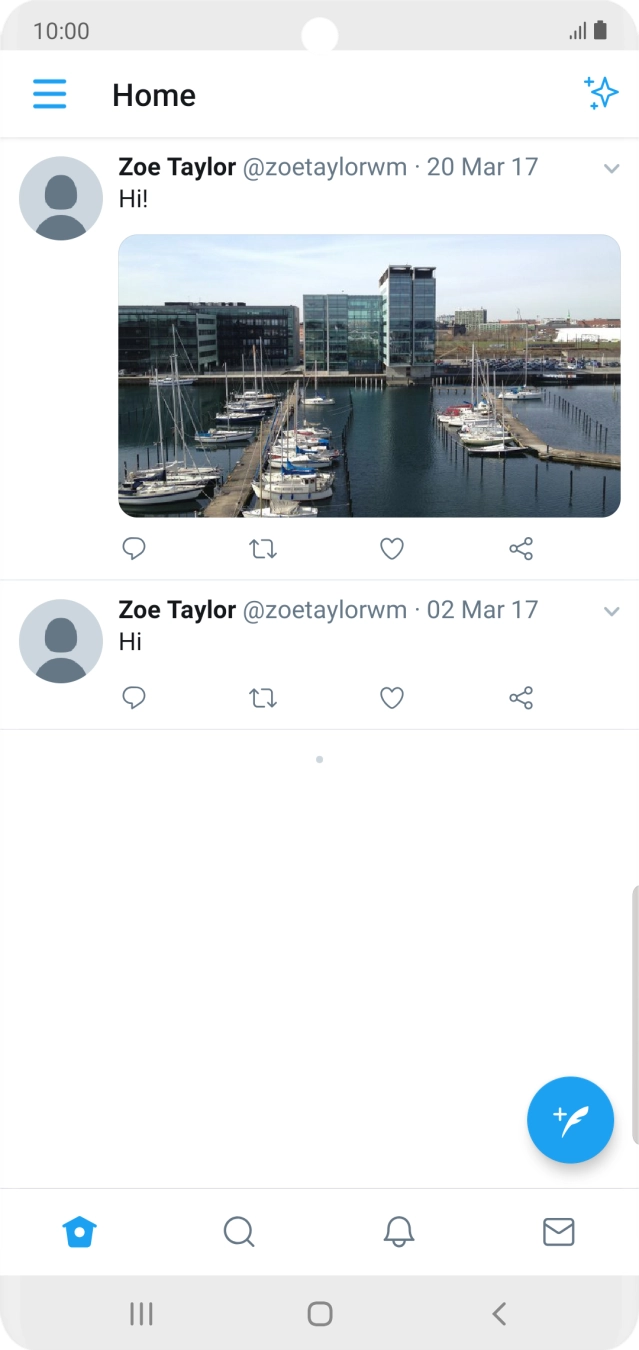Like the "Hi!" tweet
The width and height of the screenshot is (639, 1350).
(391, 548)
